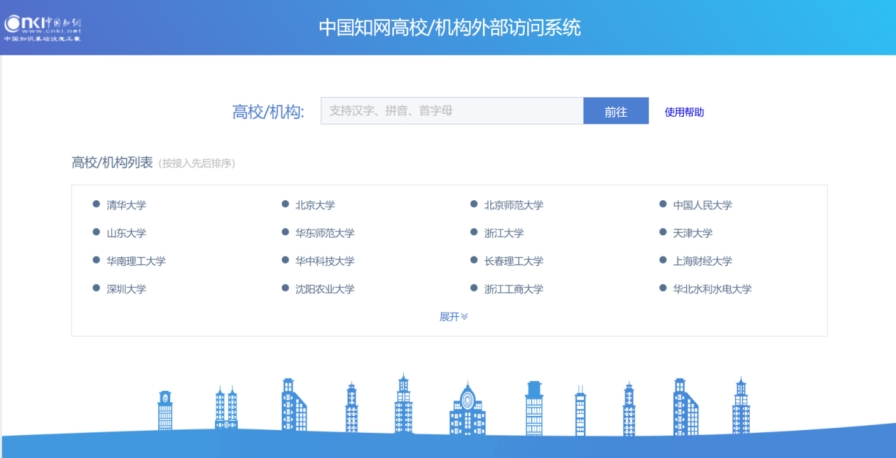Viewport: 896px width, 458px height.
Task: Select 清华大学 from the list
Action: click(x=126, y=205)
